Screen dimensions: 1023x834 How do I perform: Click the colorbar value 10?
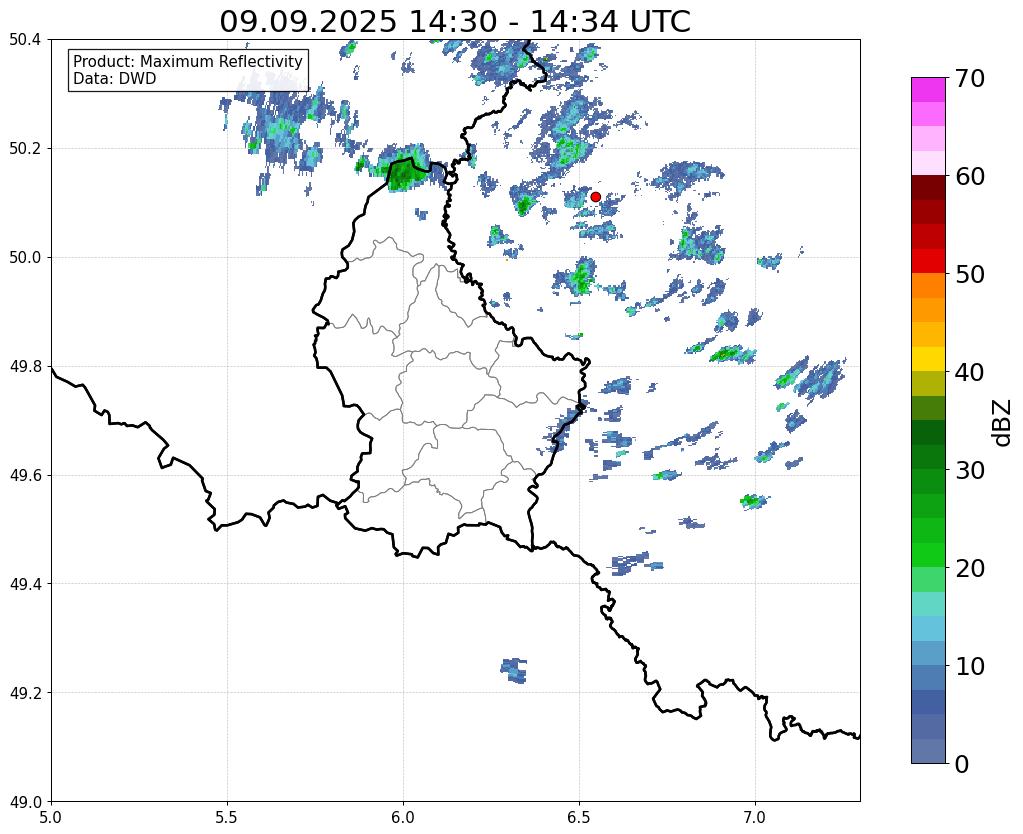969,666
